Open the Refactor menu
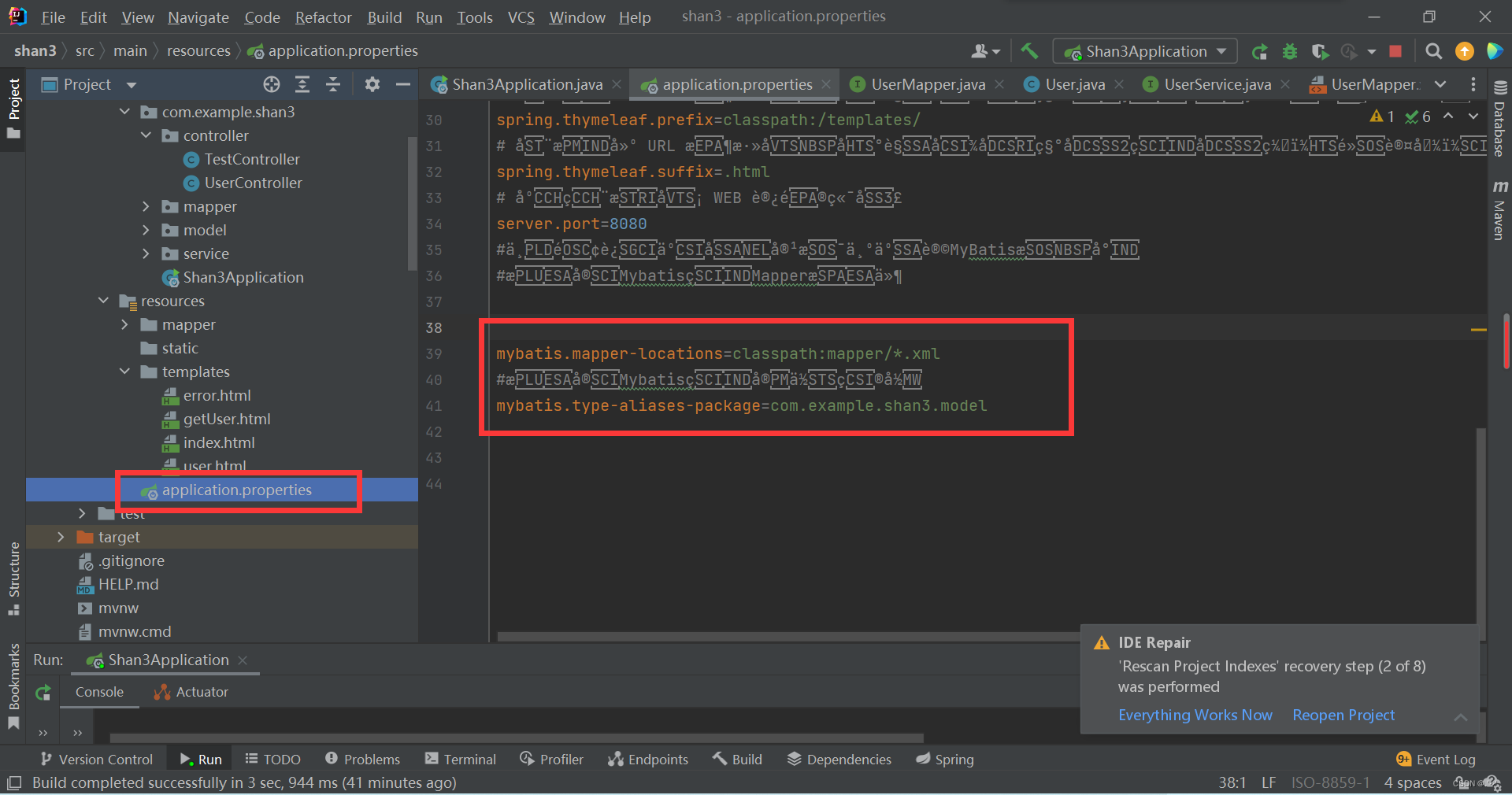 (323, 17)
